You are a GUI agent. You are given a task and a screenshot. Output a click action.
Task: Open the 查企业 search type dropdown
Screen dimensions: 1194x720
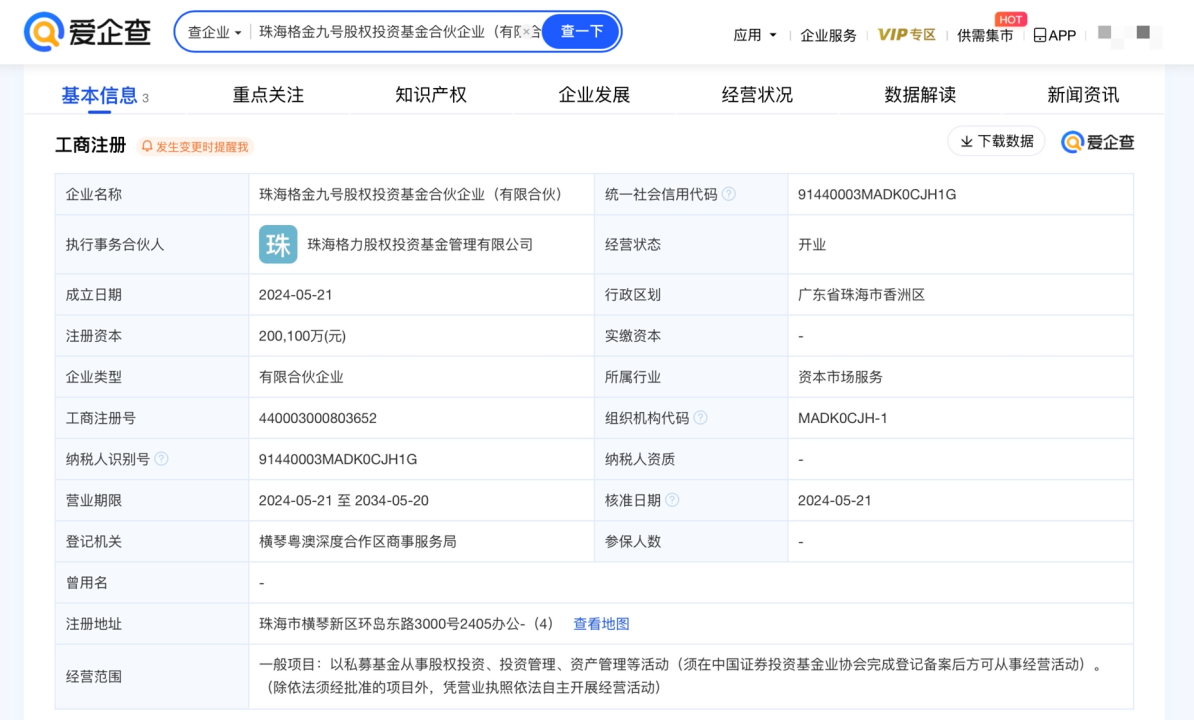tap(215, 32)
